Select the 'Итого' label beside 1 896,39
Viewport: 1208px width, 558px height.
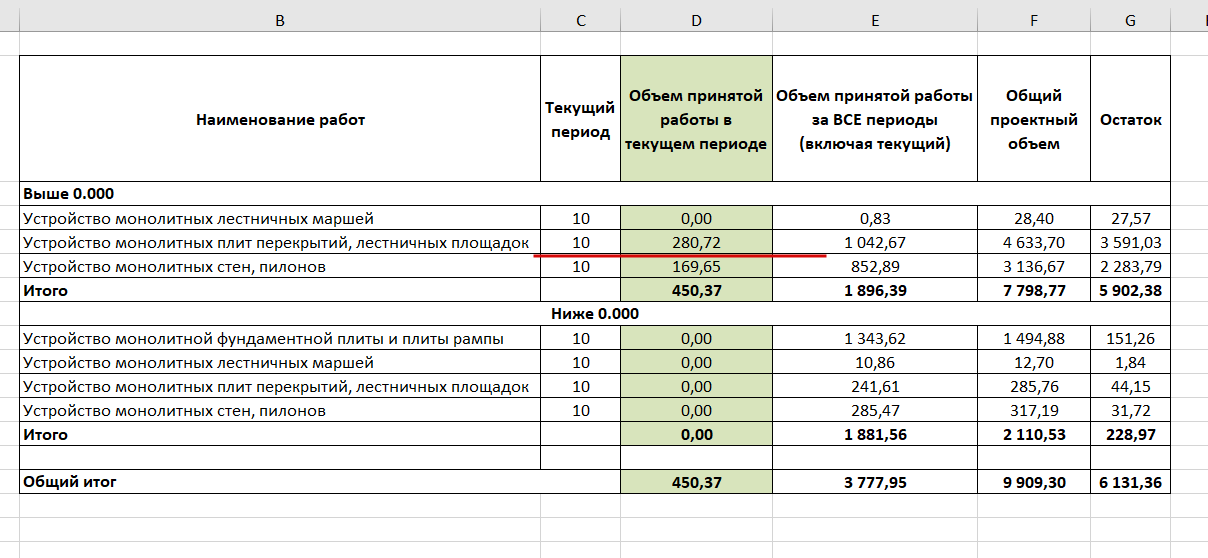[280, 291]
